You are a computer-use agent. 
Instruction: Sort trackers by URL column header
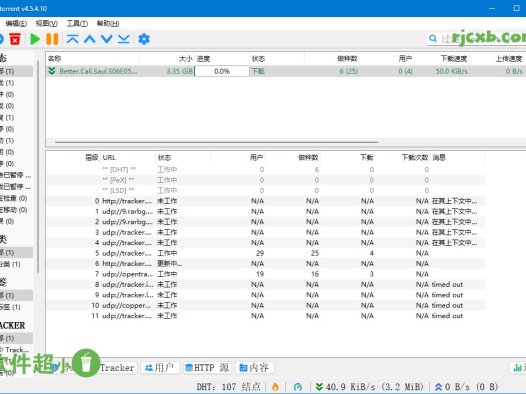128,158
